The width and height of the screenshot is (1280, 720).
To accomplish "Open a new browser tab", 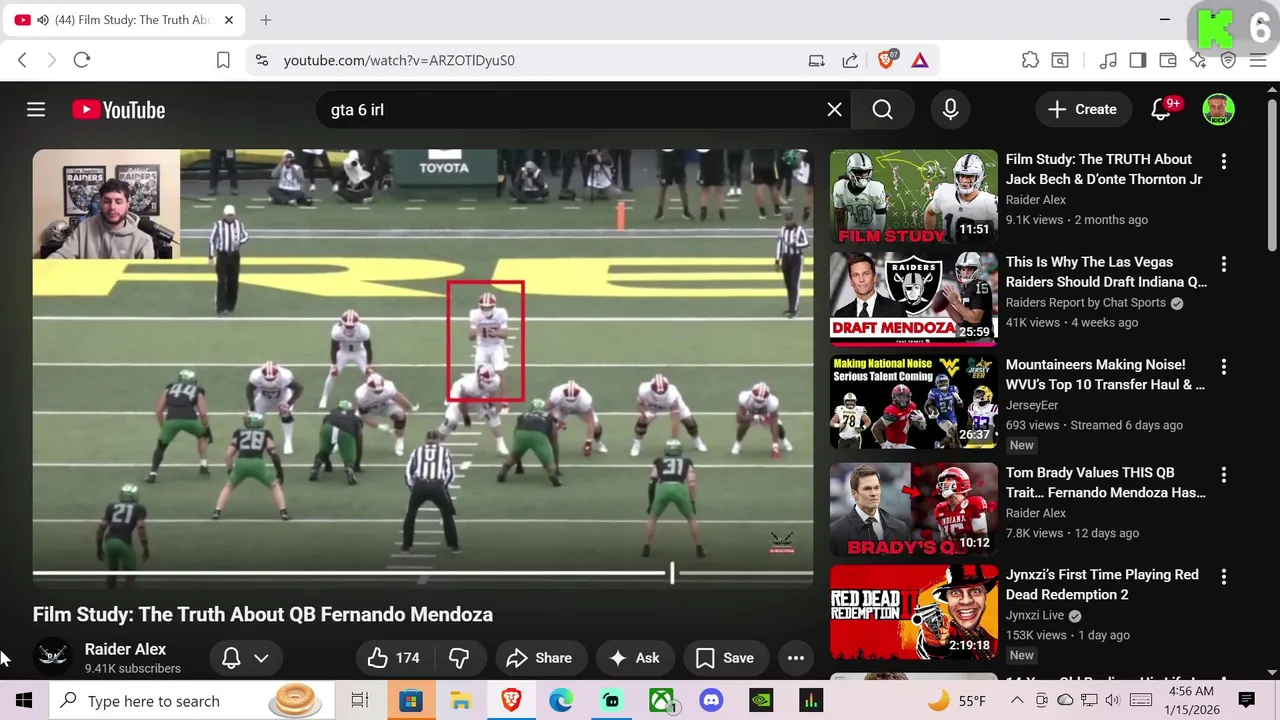I will (x=266, y=20).
